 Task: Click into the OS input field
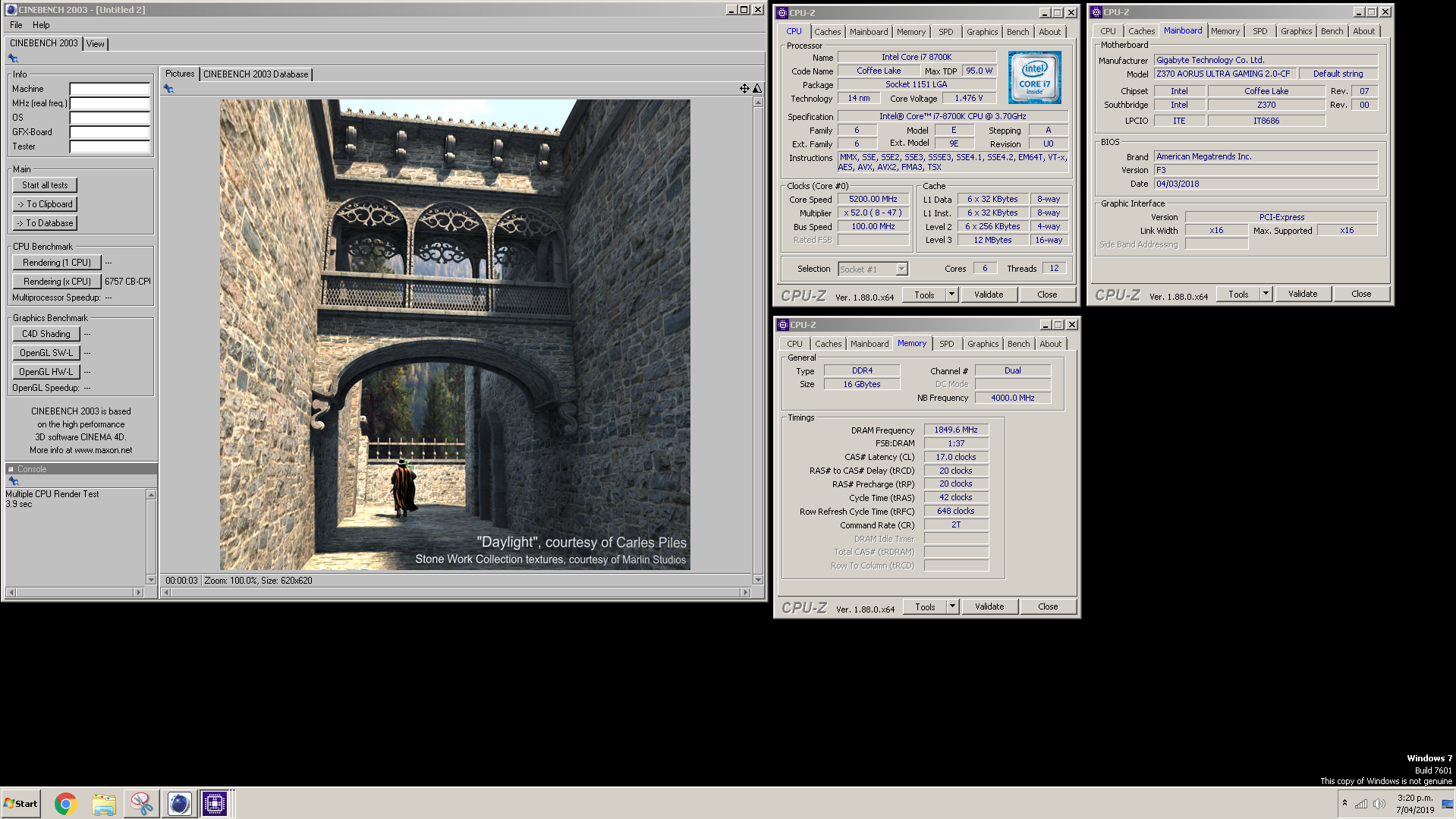tap(109, 118)
